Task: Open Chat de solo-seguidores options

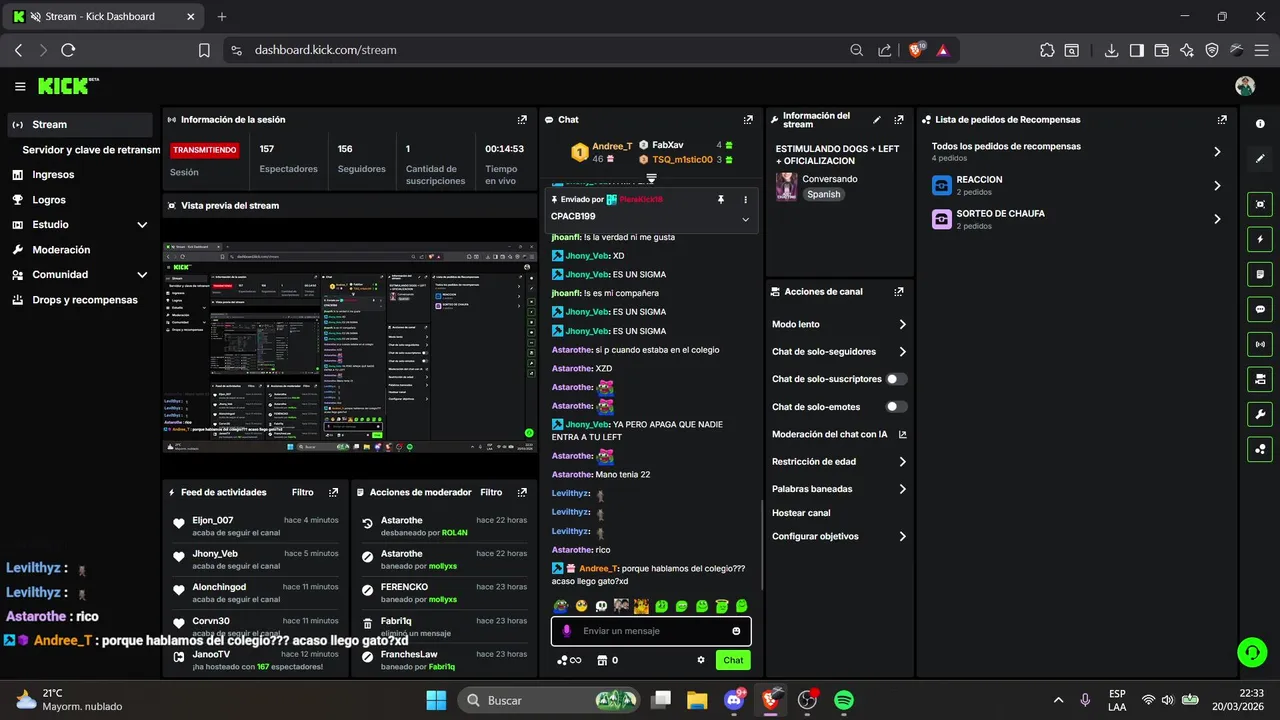Action: 839,352
